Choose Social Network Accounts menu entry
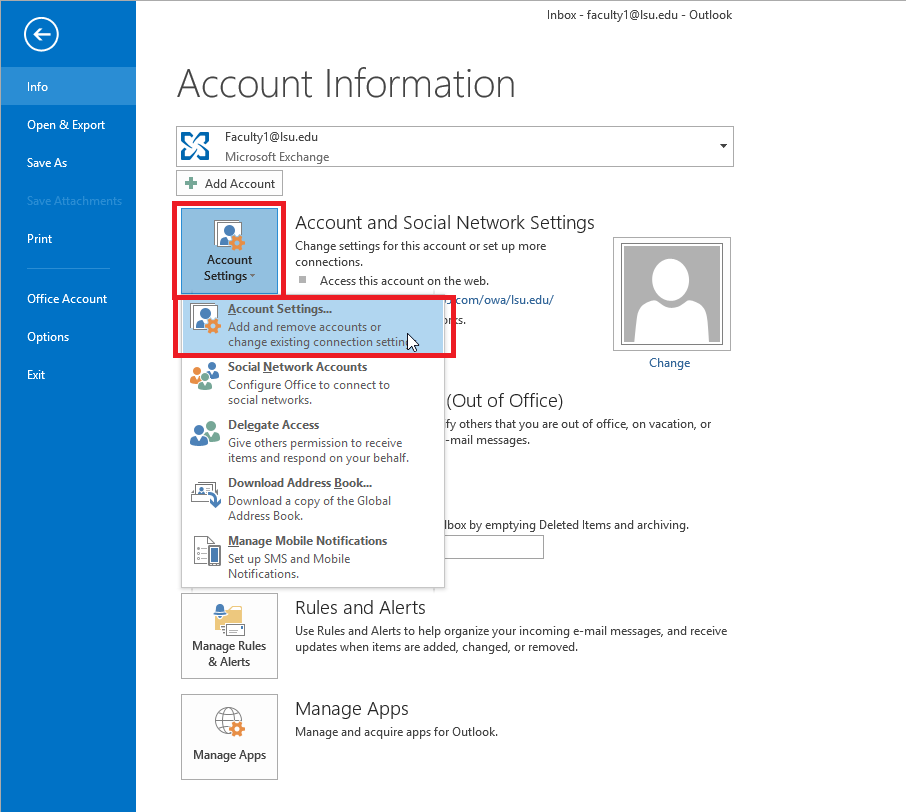Screen dimensions: 906x812 coord(313,384)
